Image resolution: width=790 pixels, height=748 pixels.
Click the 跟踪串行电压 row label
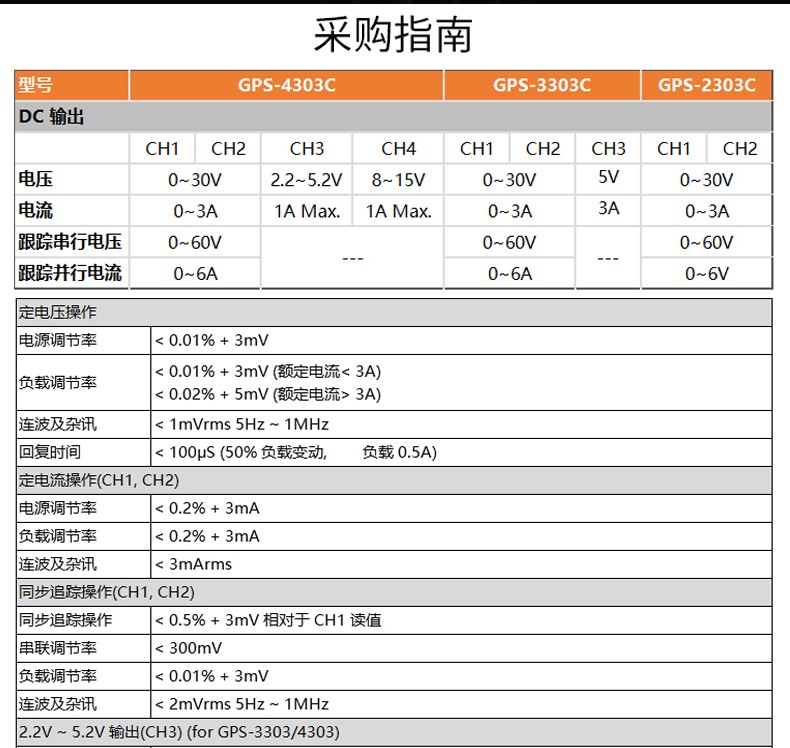pos(70,242)
